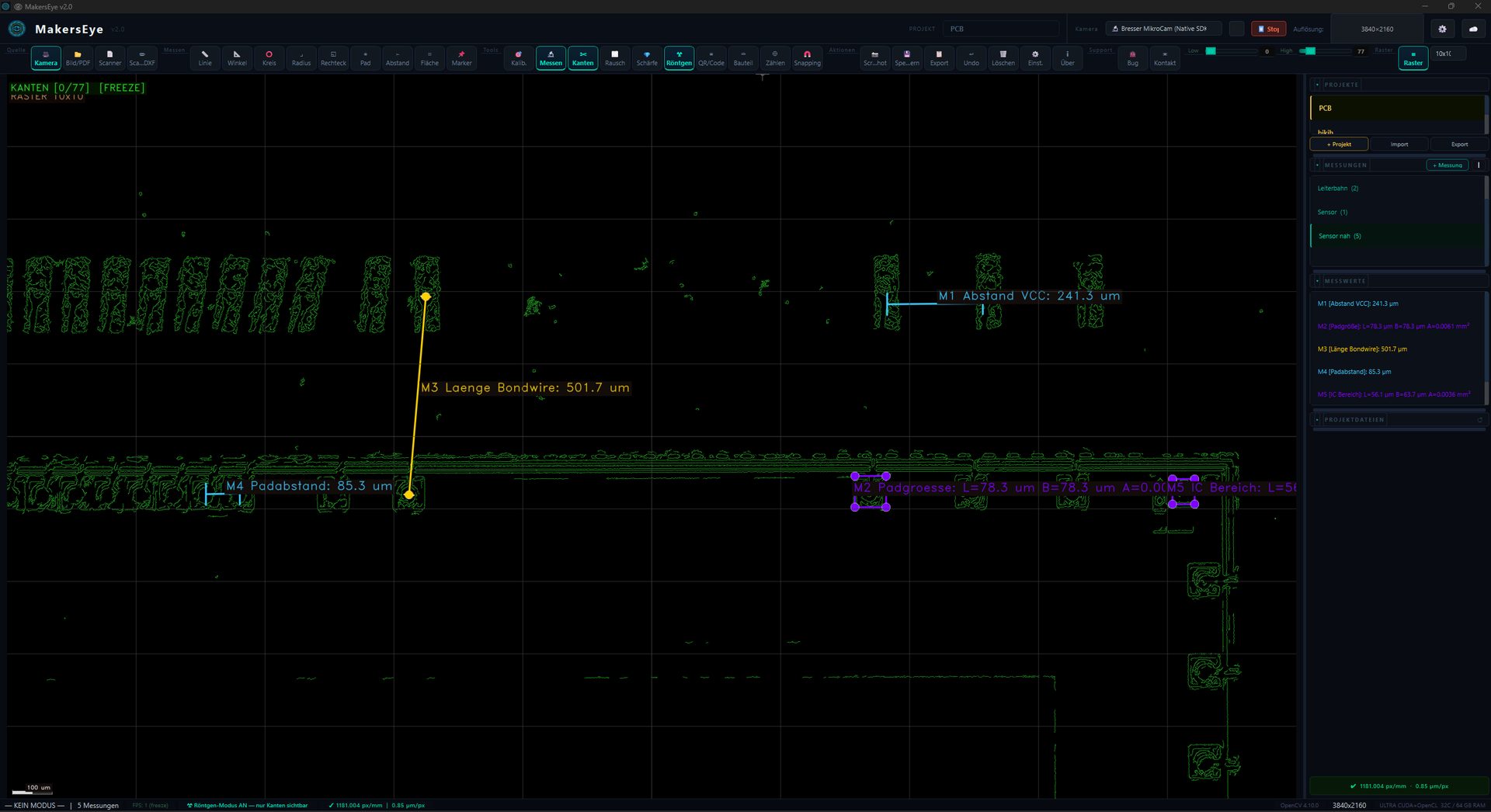
Task: Add a measurement with + Messung
Action: pyautogui.click(x=1448, y=165)
